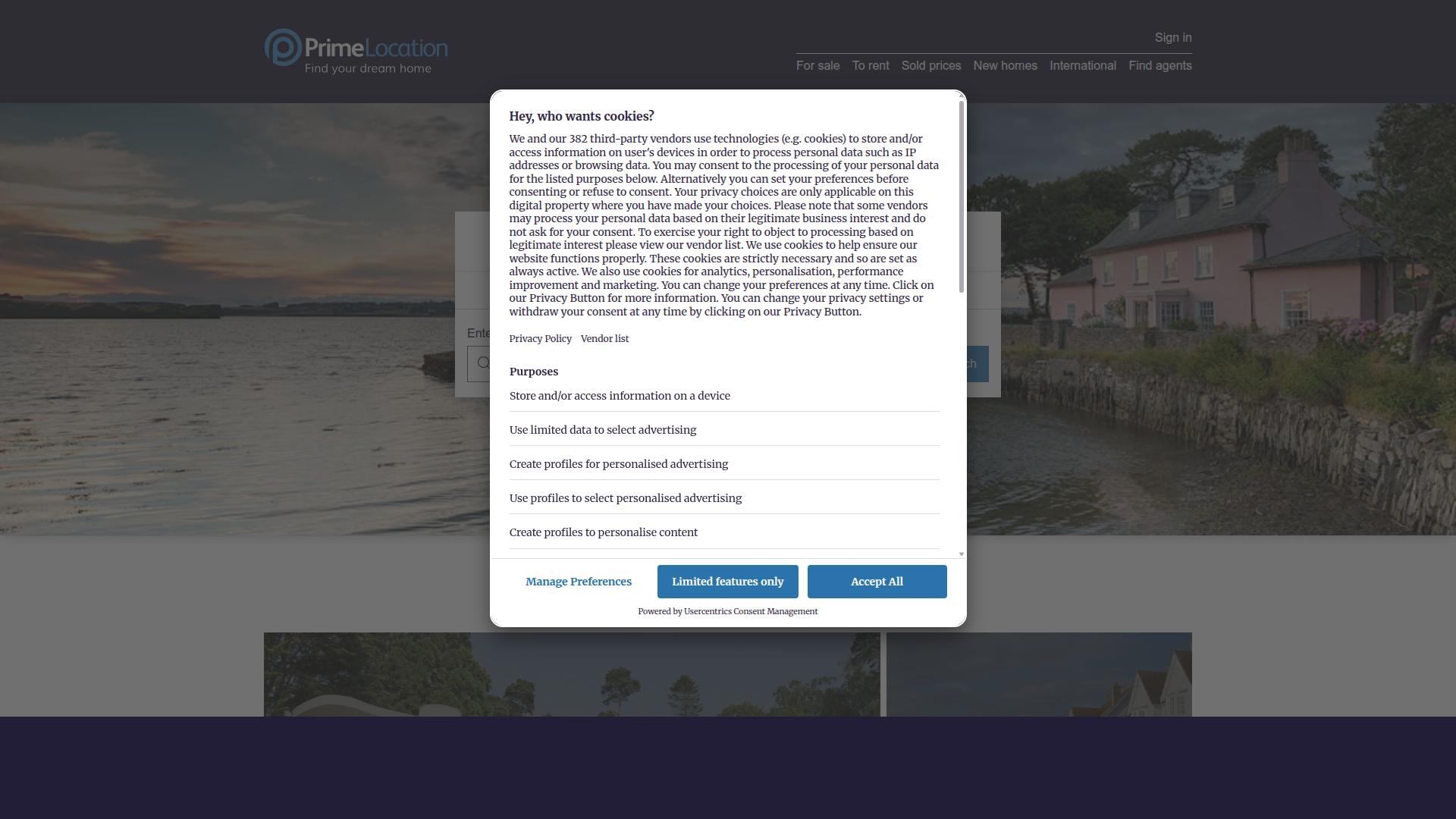This screenshot has width=1456, height=819.
Task: Click the cookie dialog scrollbar thumb
Action: pyautogui.click(x=962, y=196)
